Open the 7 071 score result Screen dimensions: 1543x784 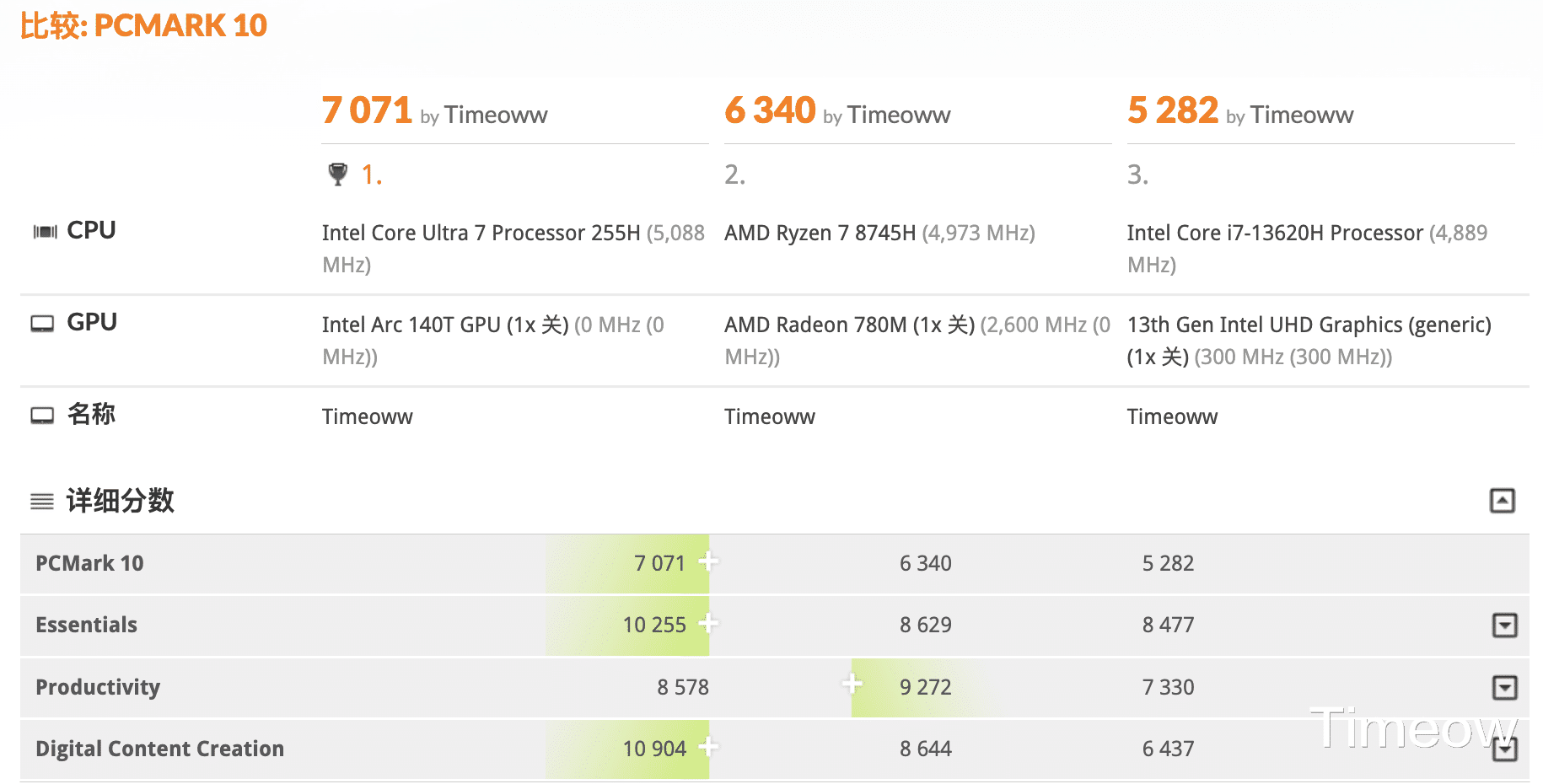tap(367, 110)
